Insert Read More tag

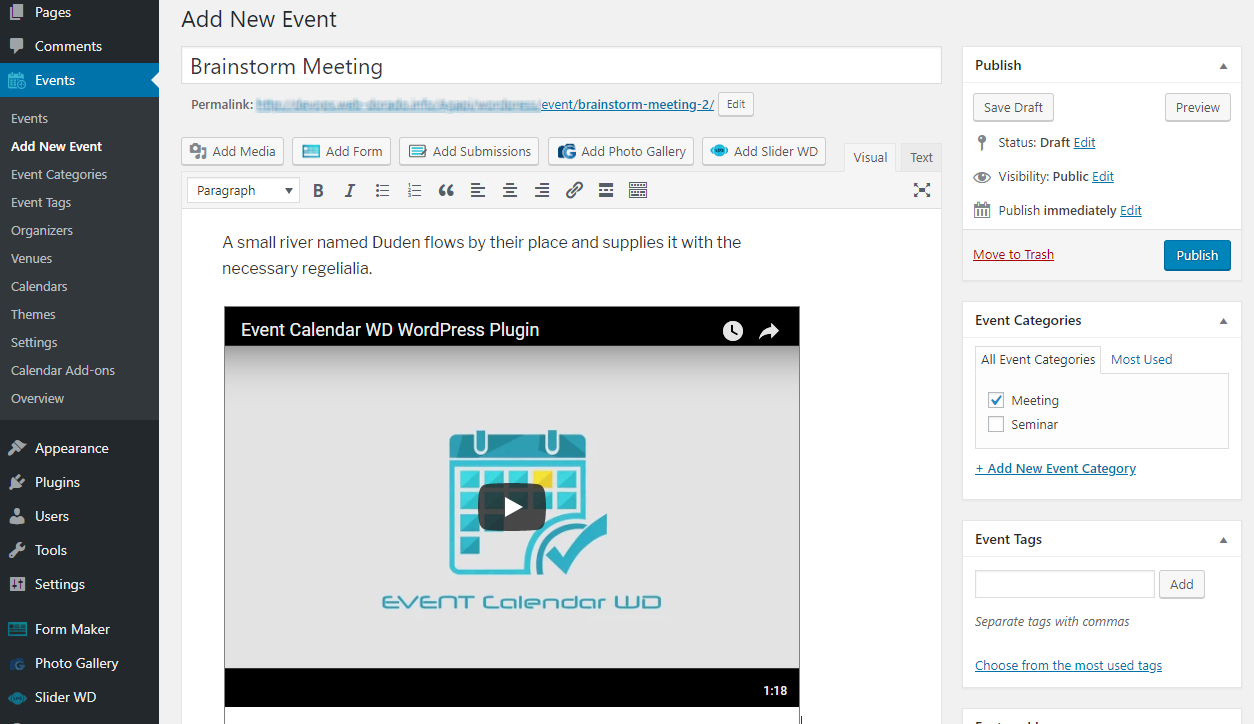606,190
